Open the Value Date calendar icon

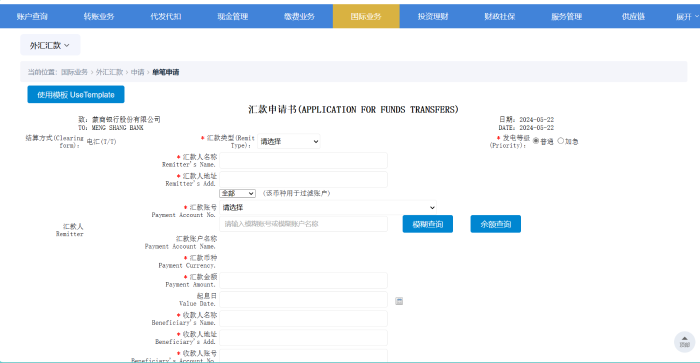coord(399,301)
